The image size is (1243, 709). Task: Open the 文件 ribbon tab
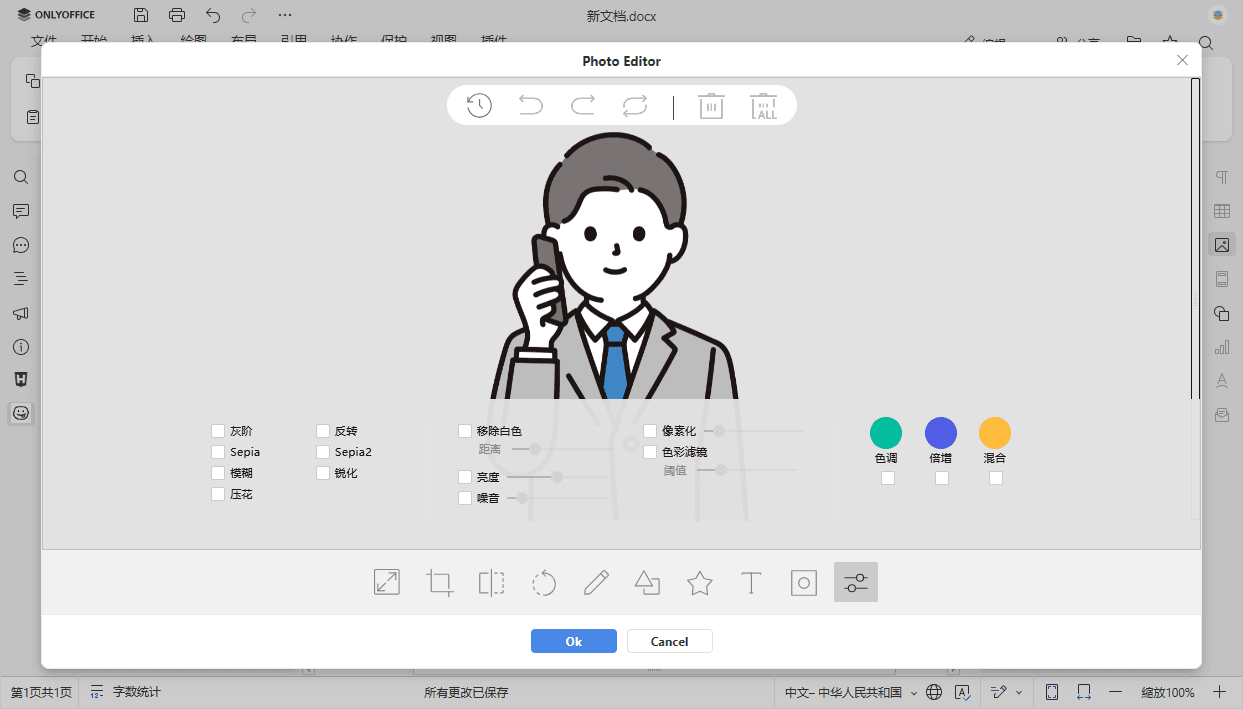tap(45, 40)
